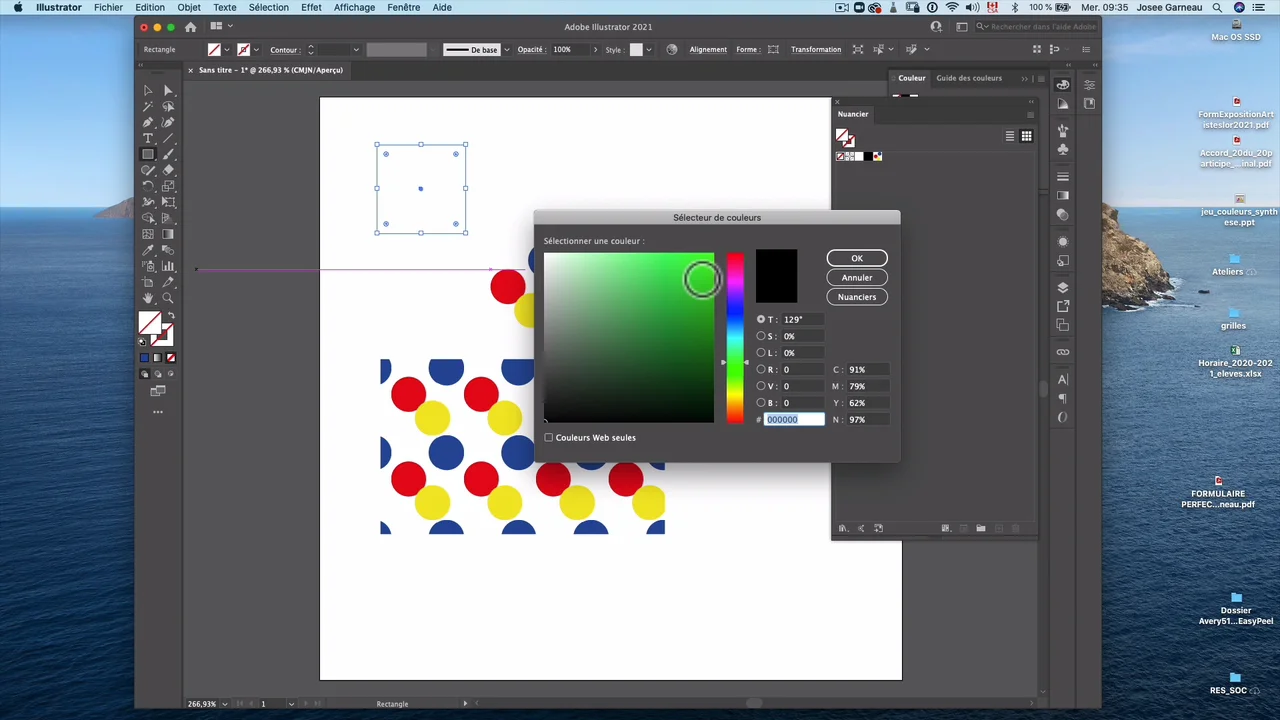The image size is (1280, 720).
Task: Select the Eraser tool
Action: (x=168, y=170)
